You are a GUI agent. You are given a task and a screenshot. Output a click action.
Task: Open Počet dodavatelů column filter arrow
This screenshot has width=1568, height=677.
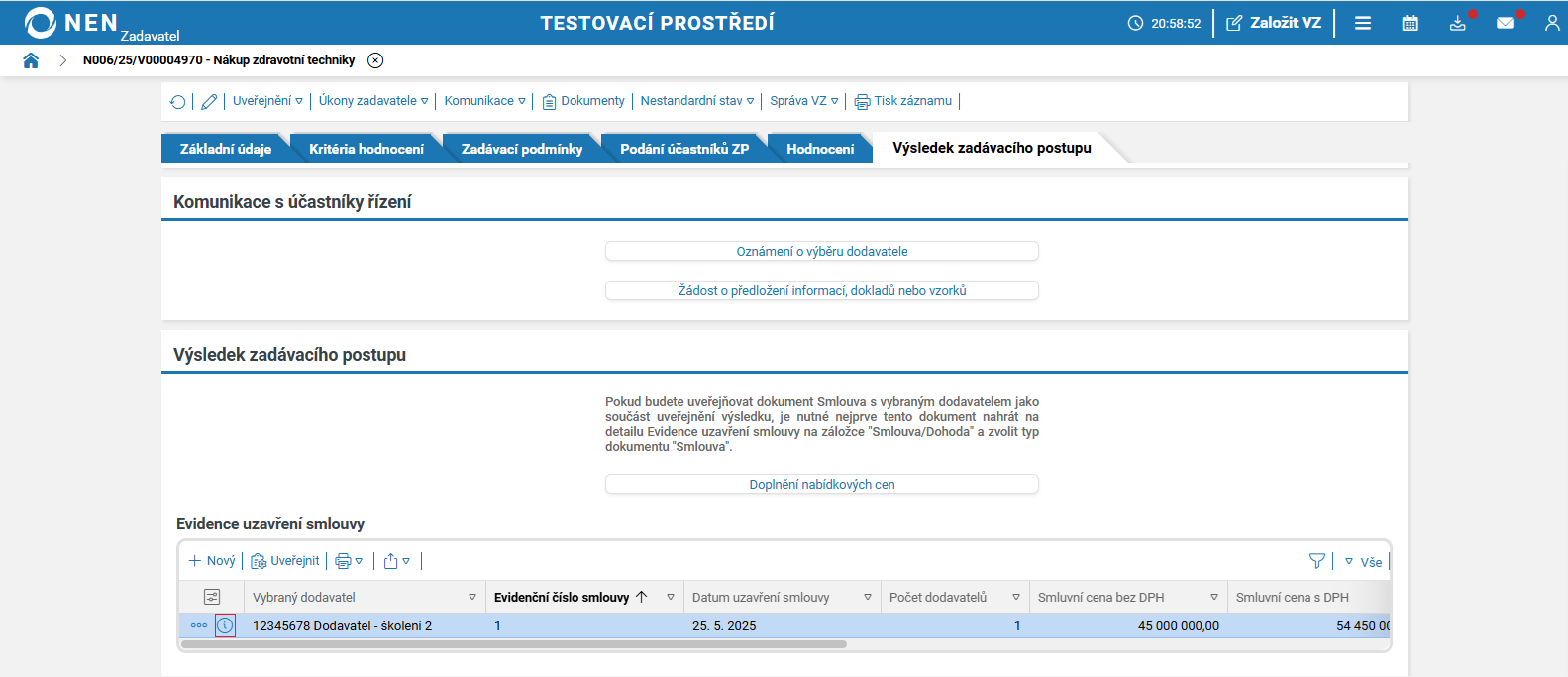pos(1016,598)
